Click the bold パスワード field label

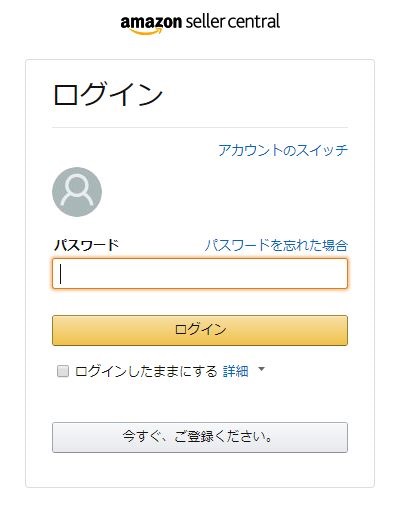[87, 245]
